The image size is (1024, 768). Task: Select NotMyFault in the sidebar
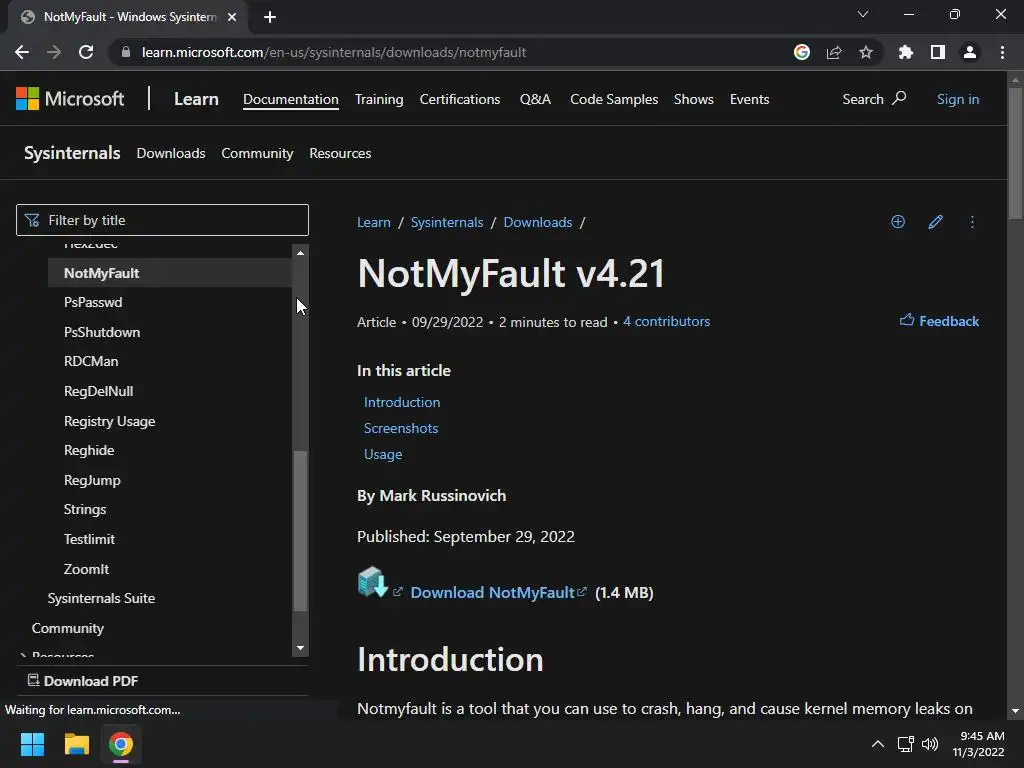170,273
